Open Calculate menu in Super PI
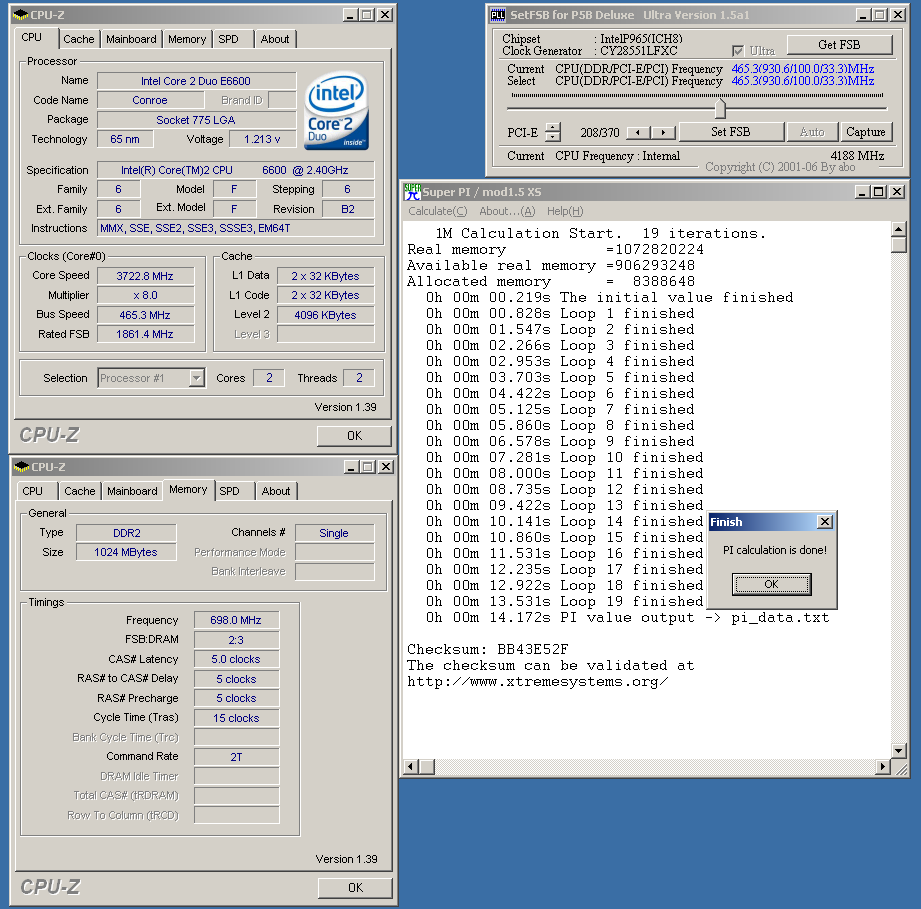Viewport: 921px width, 909px height. [x=438, y=211]
